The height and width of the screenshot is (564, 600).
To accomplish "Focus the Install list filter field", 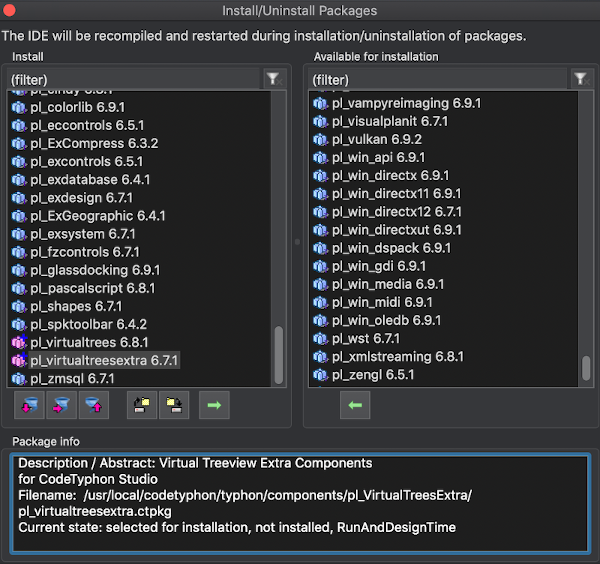I will (134, 80).
